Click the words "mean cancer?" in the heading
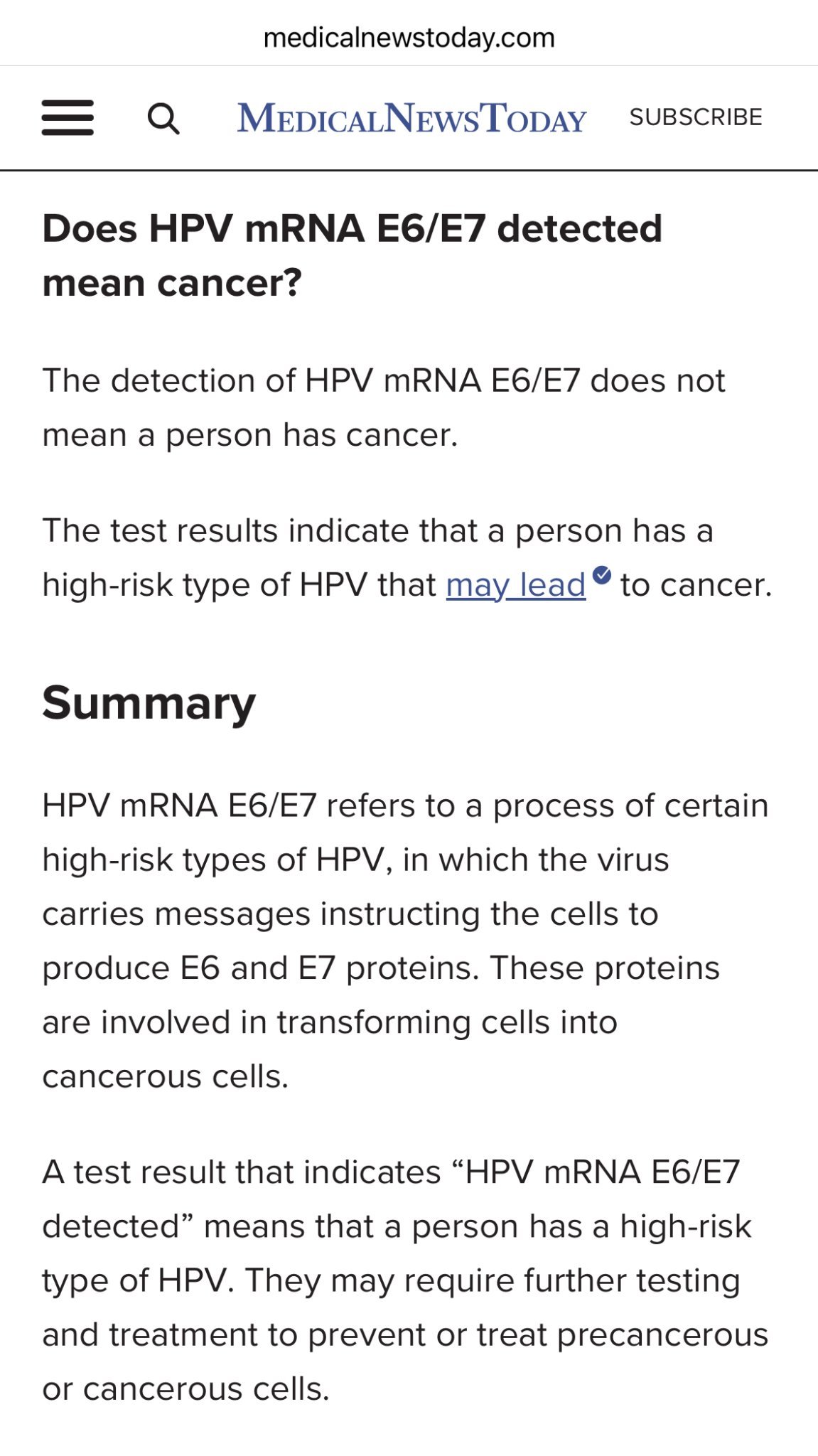The height and width of the screenshot is (1456, 818). (x=172, y=283)
